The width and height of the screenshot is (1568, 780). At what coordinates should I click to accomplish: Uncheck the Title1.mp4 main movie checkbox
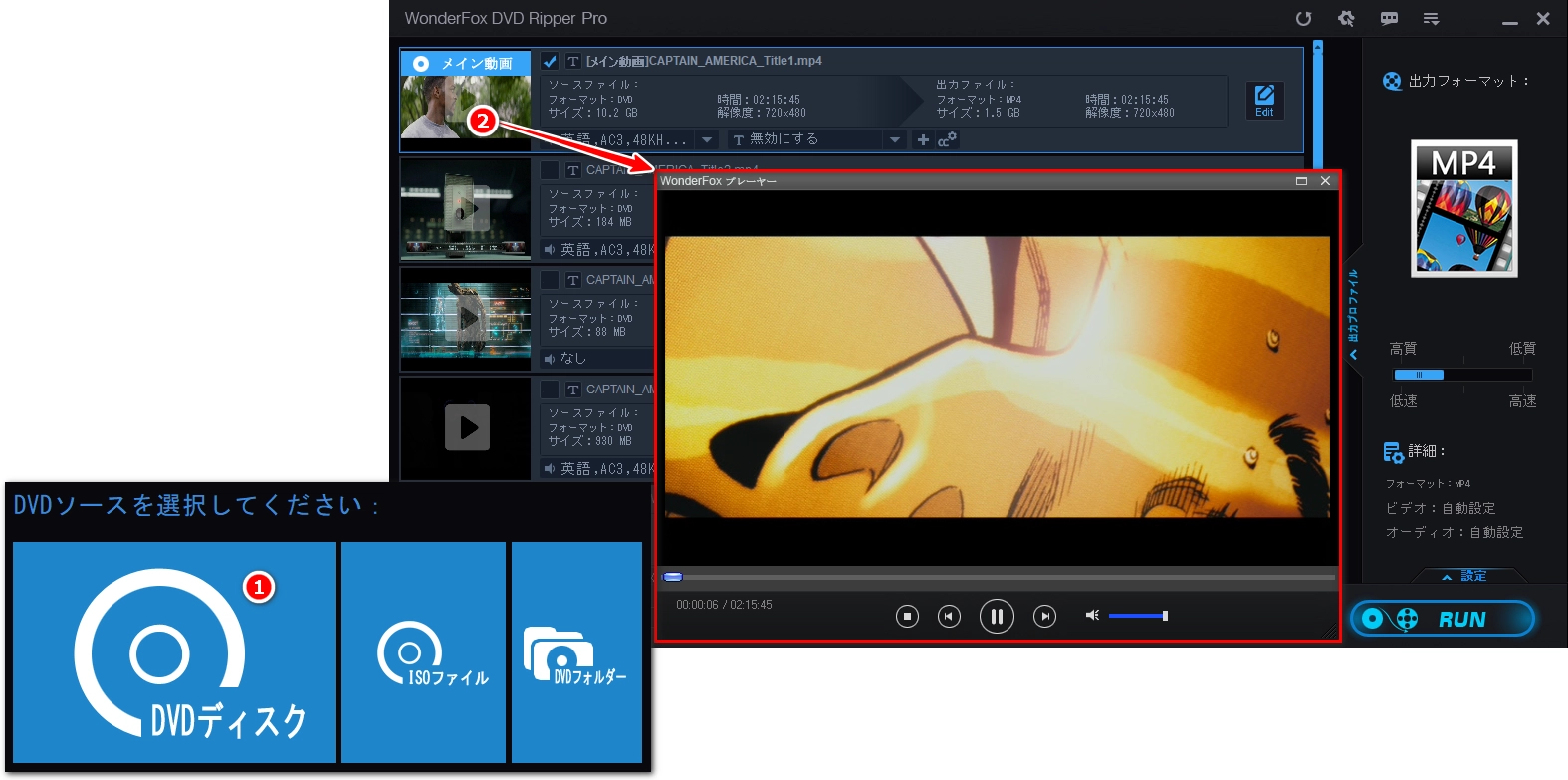[x=550, y=61]
